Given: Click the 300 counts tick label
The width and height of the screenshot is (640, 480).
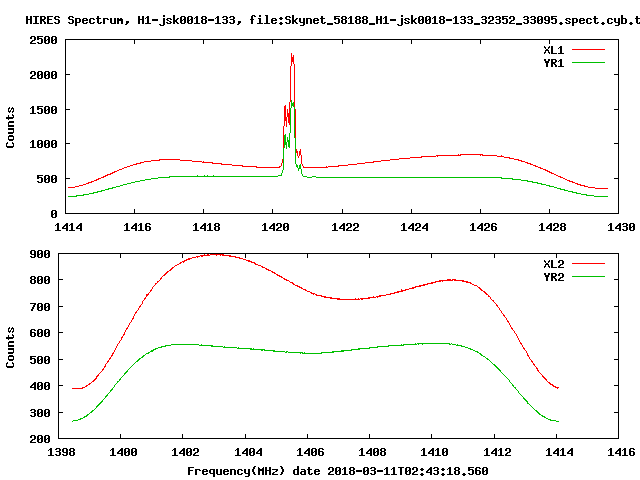Looking at the screenshot, I should pos(40,413).
